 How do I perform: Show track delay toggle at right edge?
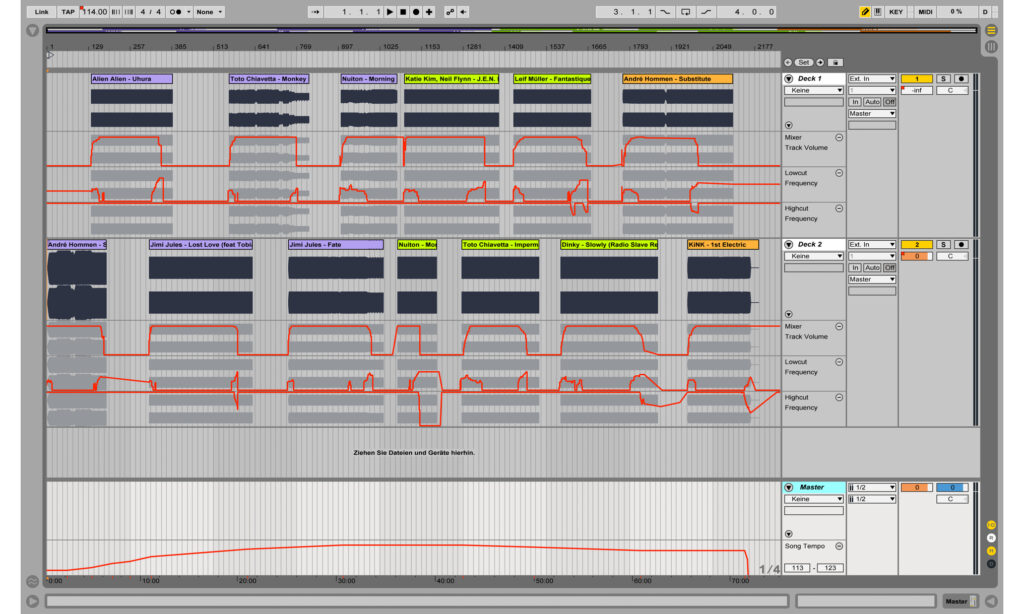[991, 564]
